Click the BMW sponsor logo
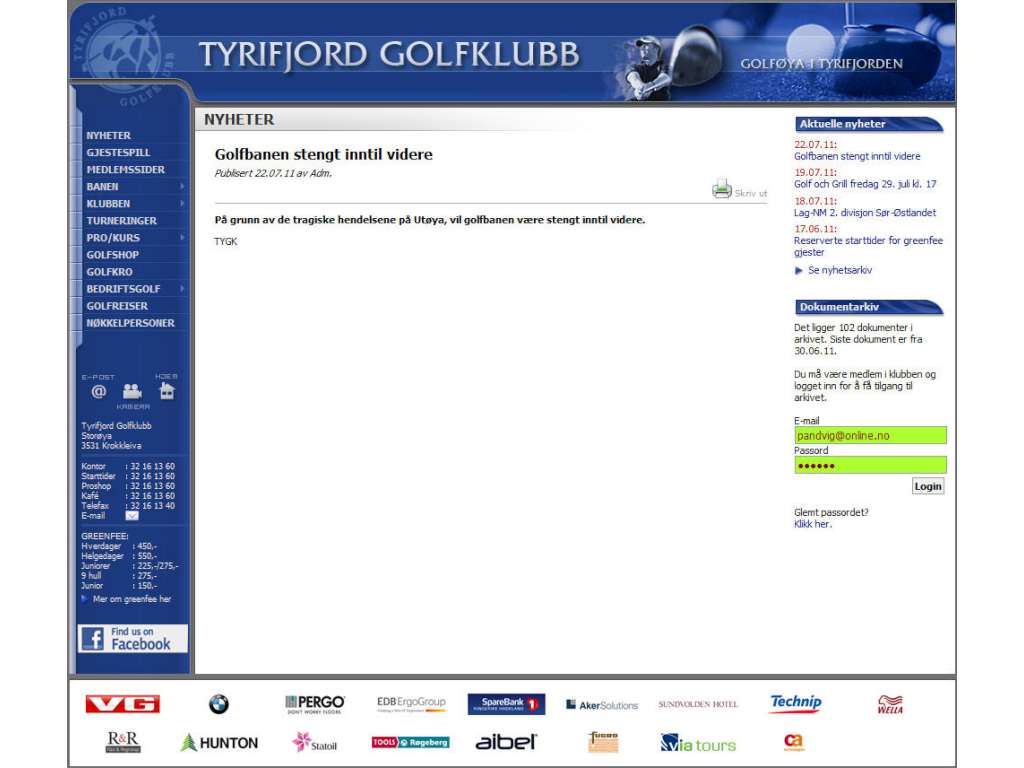 (x=219, y=704)
